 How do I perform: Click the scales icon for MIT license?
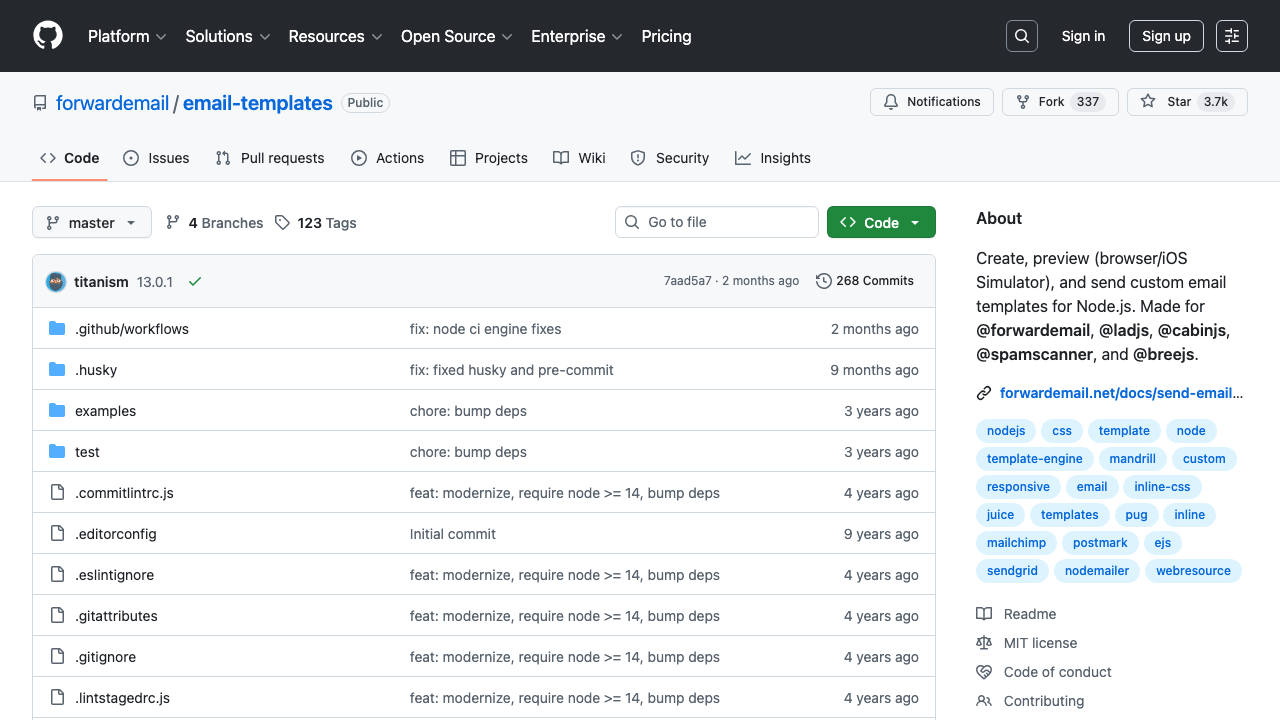click(x=985, y=642)
